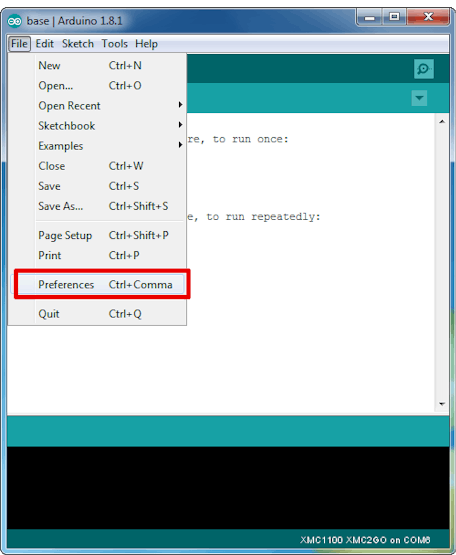This screenshot has height=555, width=456.
Task: Open the tab dropdown arrow button
Action: [x=419, y=98]
